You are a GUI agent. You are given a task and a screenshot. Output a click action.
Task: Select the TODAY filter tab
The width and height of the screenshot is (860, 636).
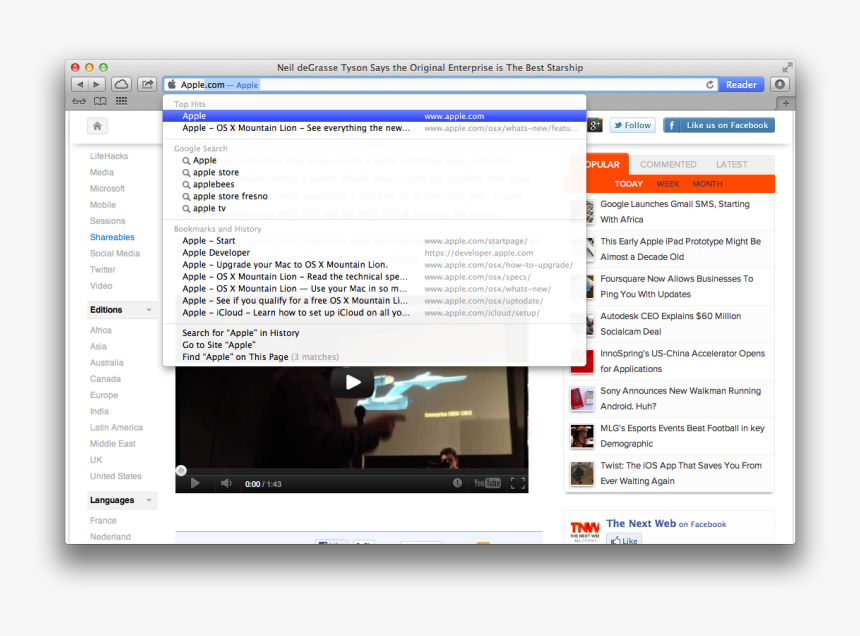pyautogui.click(x=628, y=184)
